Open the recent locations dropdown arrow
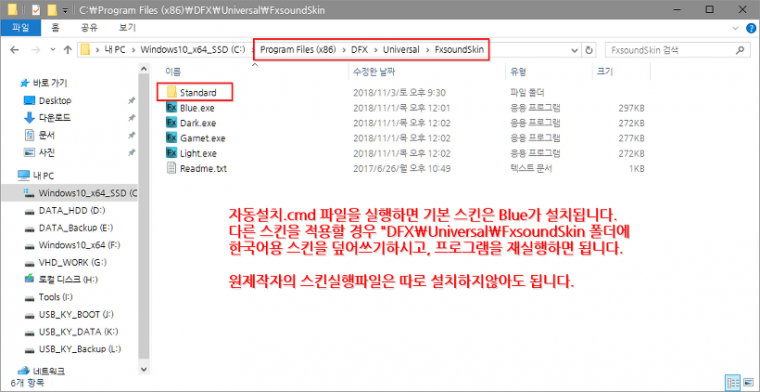Viewport: 760px width, 392px height. (53, 50)
